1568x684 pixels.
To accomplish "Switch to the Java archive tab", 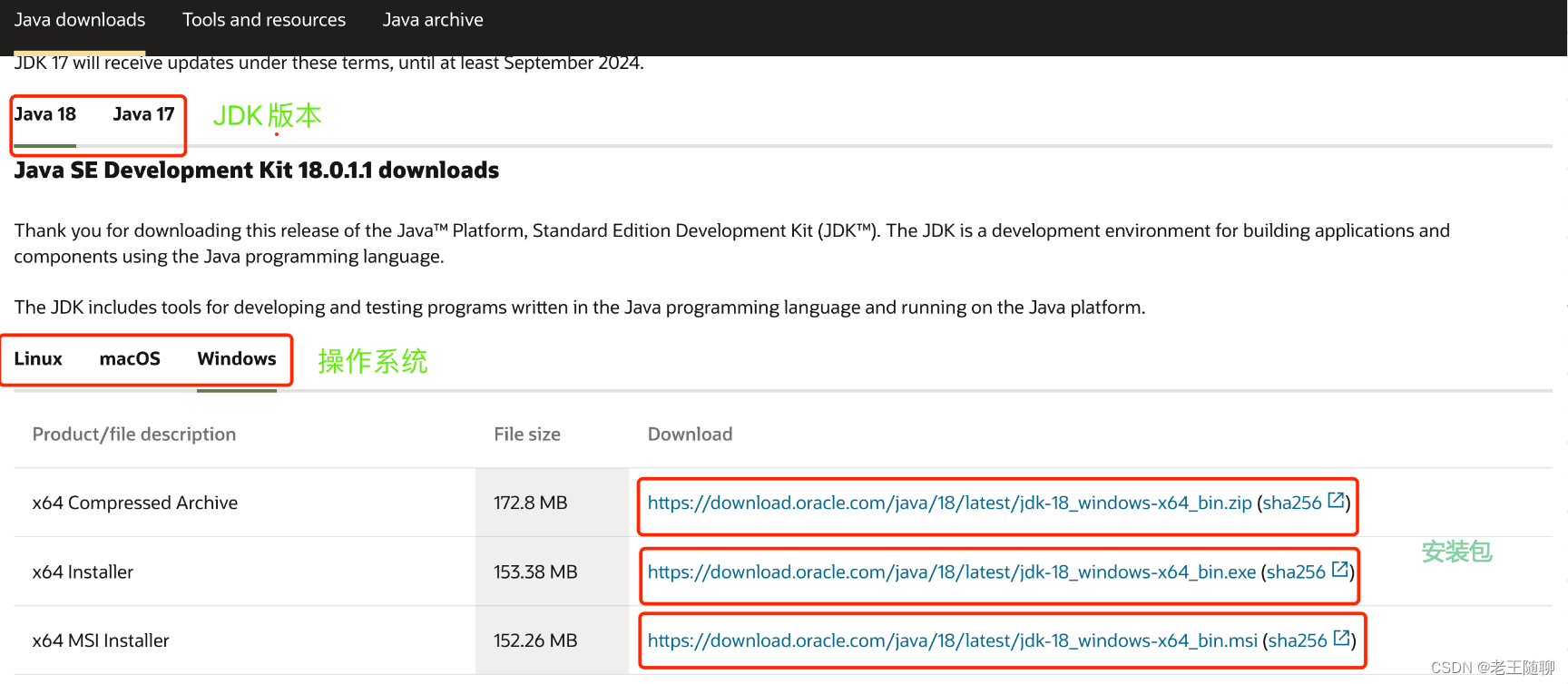I will coord(433,20).
